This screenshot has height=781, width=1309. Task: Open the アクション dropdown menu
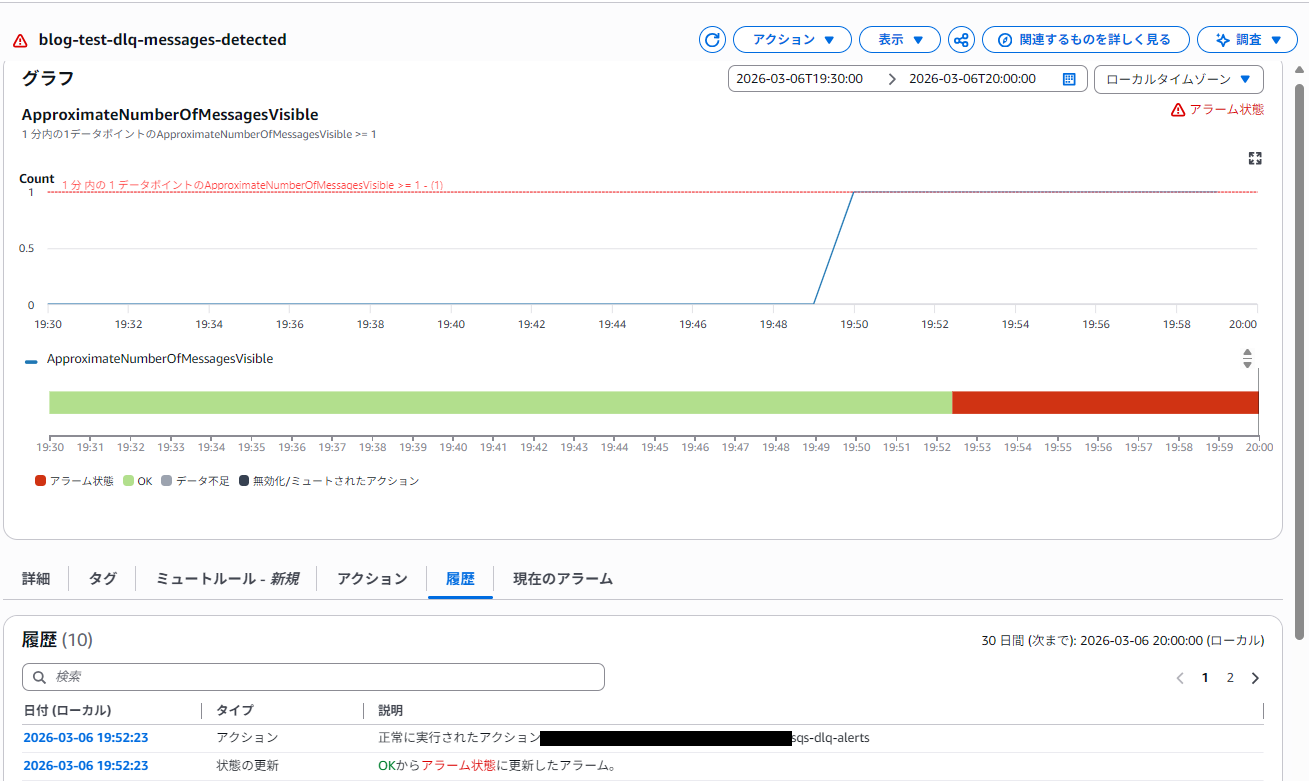(792, 40)
